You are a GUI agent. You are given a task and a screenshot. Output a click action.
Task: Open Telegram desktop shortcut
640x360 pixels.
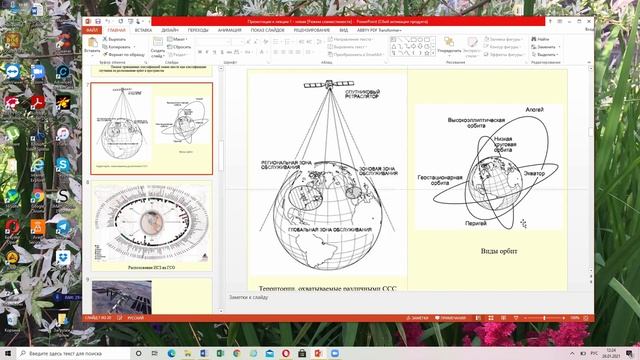pyautogui.click(x=62, y=227)
